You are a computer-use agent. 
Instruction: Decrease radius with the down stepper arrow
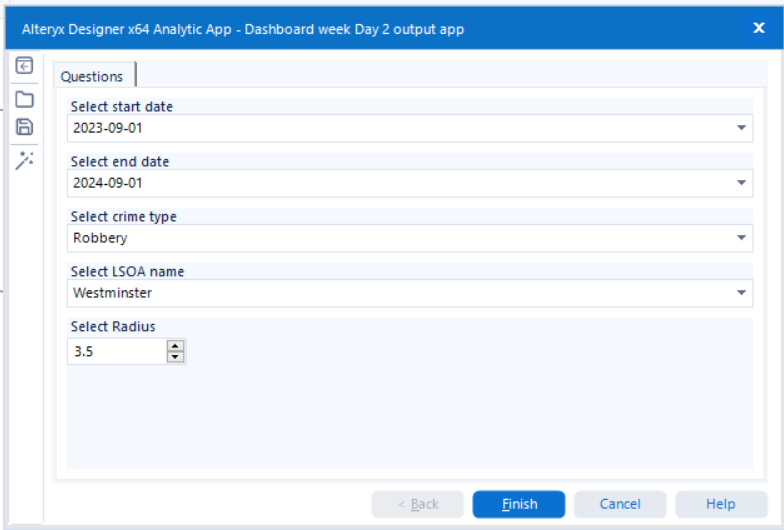click(x=175, y=356)
